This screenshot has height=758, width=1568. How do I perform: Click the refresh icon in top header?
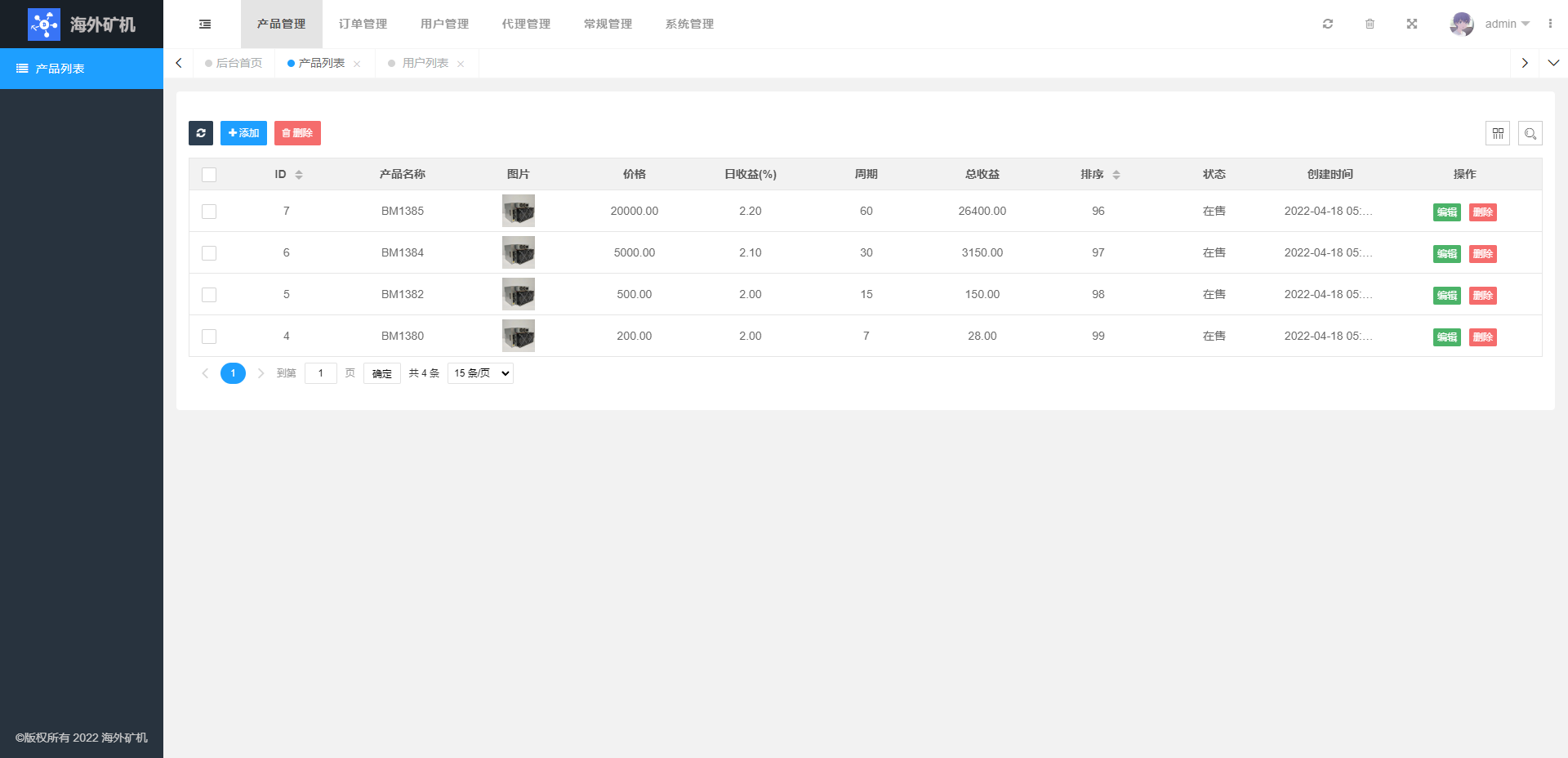(x=1328, y=24)
